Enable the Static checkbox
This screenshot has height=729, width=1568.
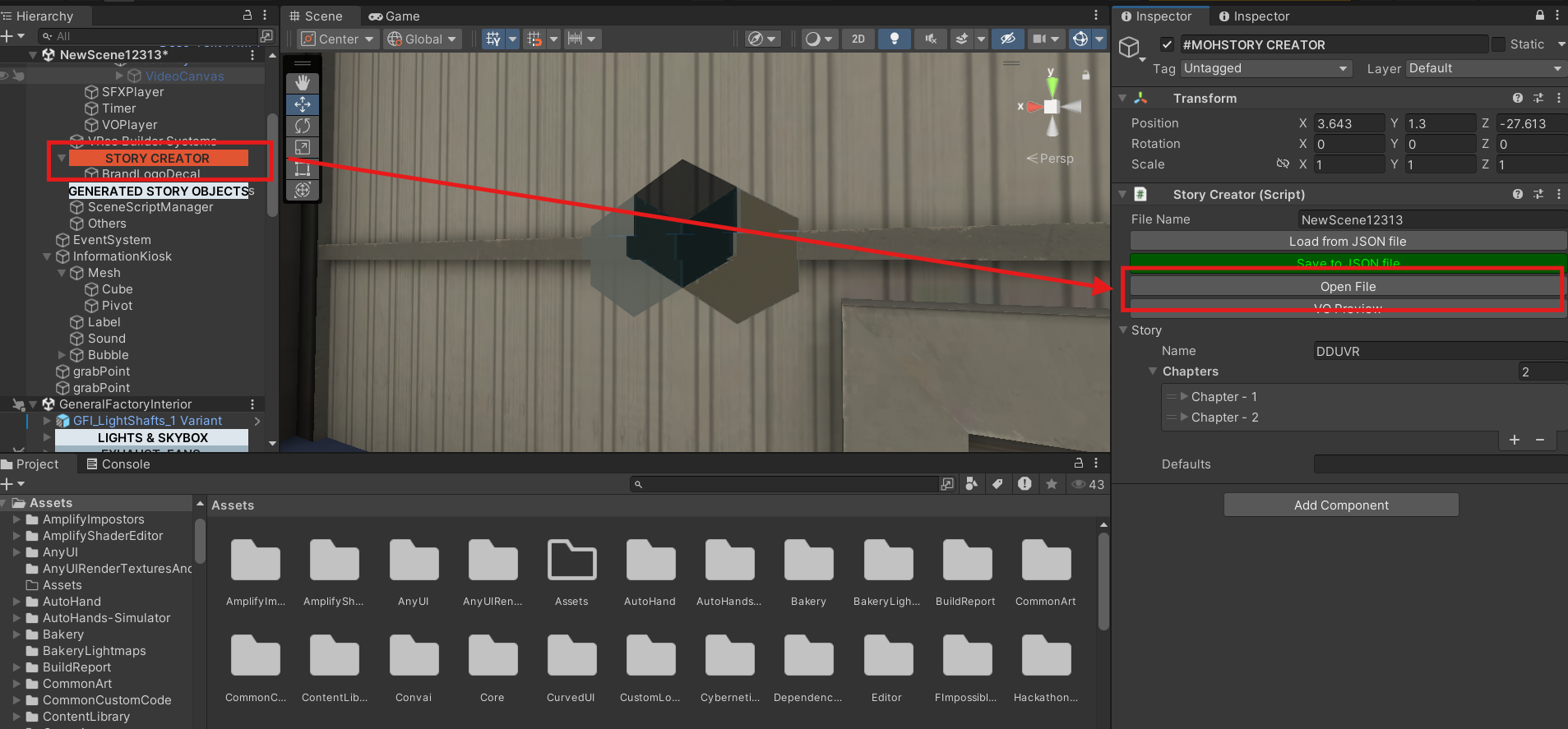[x=1498, y=44]
